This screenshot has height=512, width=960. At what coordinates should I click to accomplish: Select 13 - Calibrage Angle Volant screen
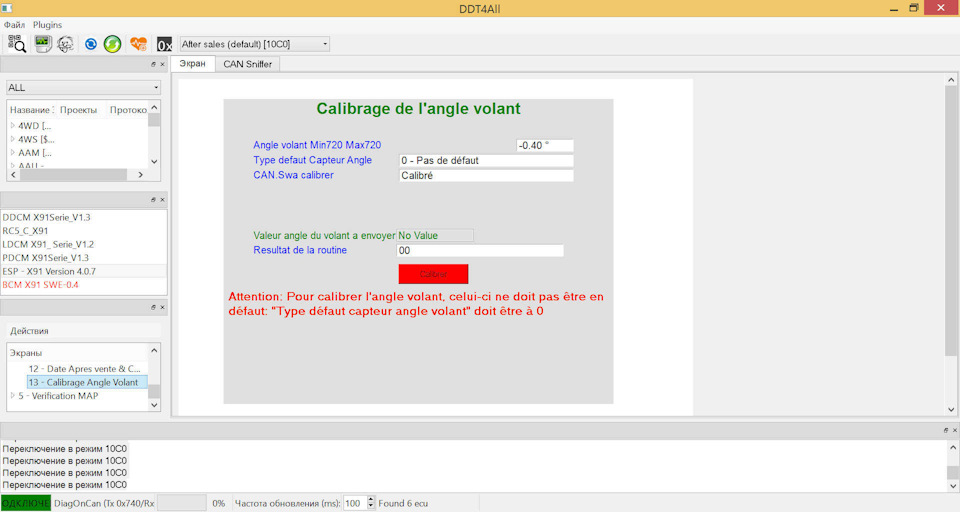click(87, 382)
